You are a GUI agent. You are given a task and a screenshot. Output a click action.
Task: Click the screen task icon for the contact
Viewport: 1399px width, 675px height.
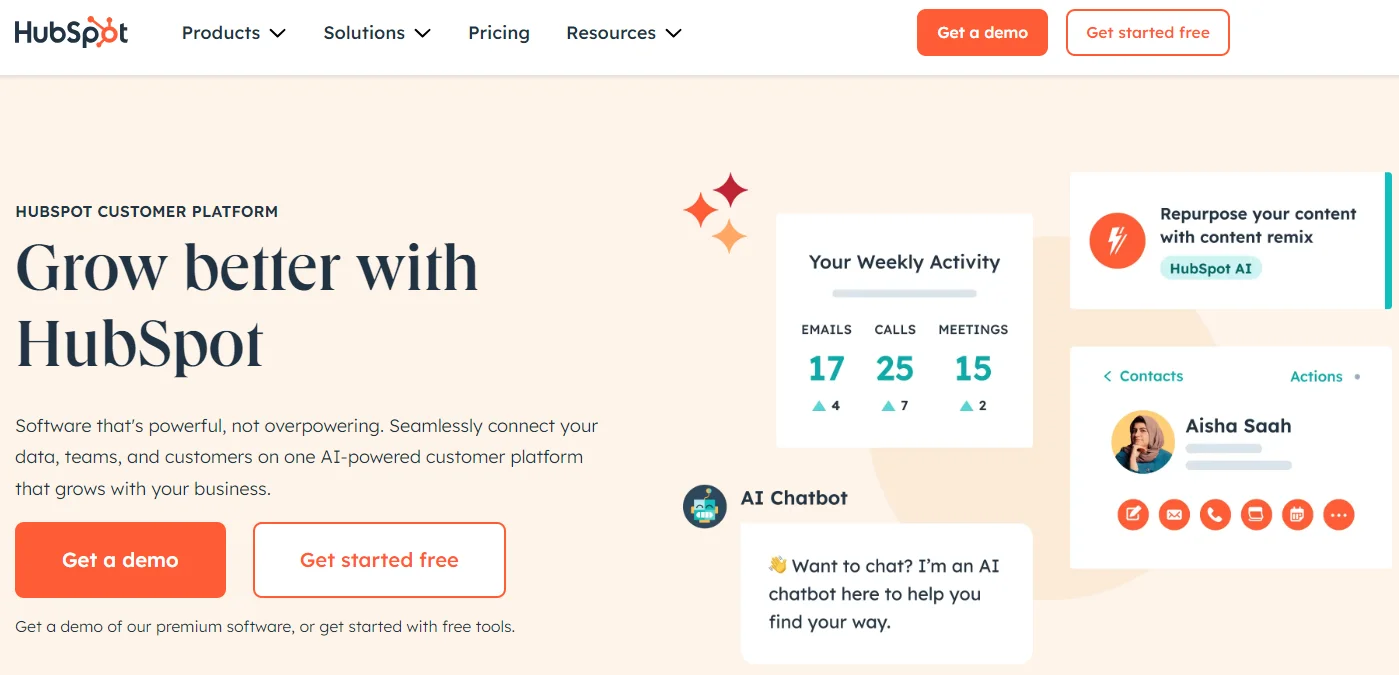[x=1256, y=515]
